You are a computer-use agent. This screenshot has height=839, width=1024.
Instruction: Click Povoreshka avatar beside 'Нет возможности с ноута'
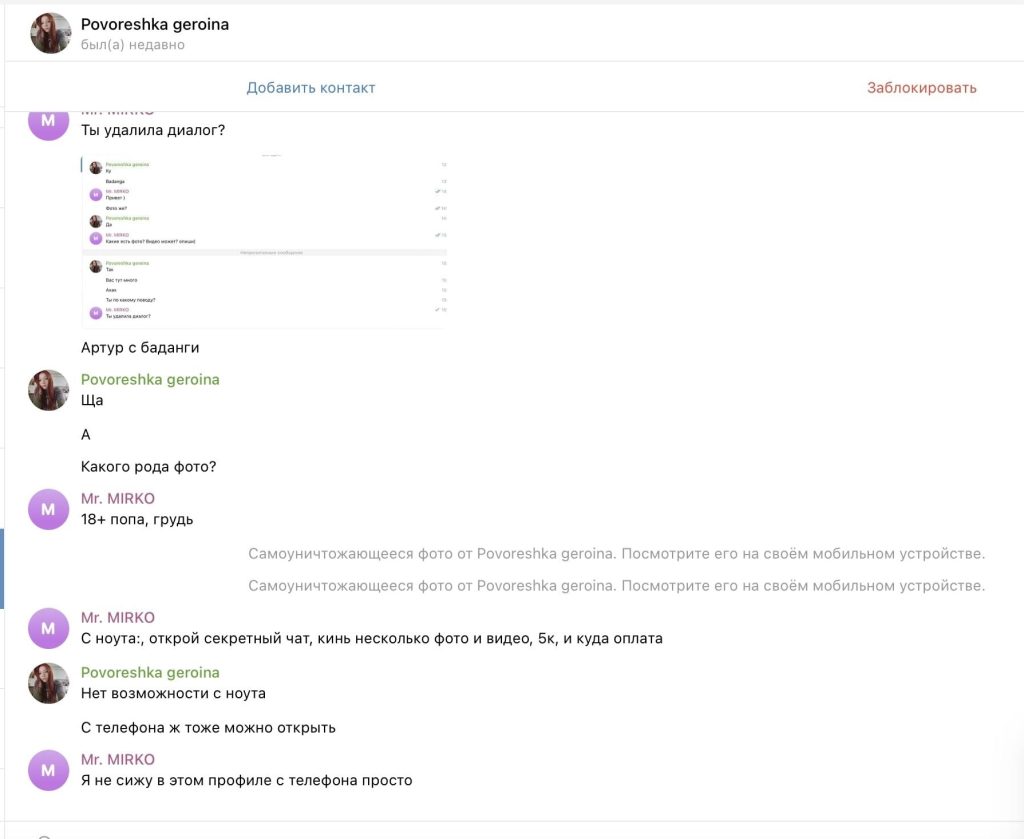pyautogui.click(x=49, y=683)
